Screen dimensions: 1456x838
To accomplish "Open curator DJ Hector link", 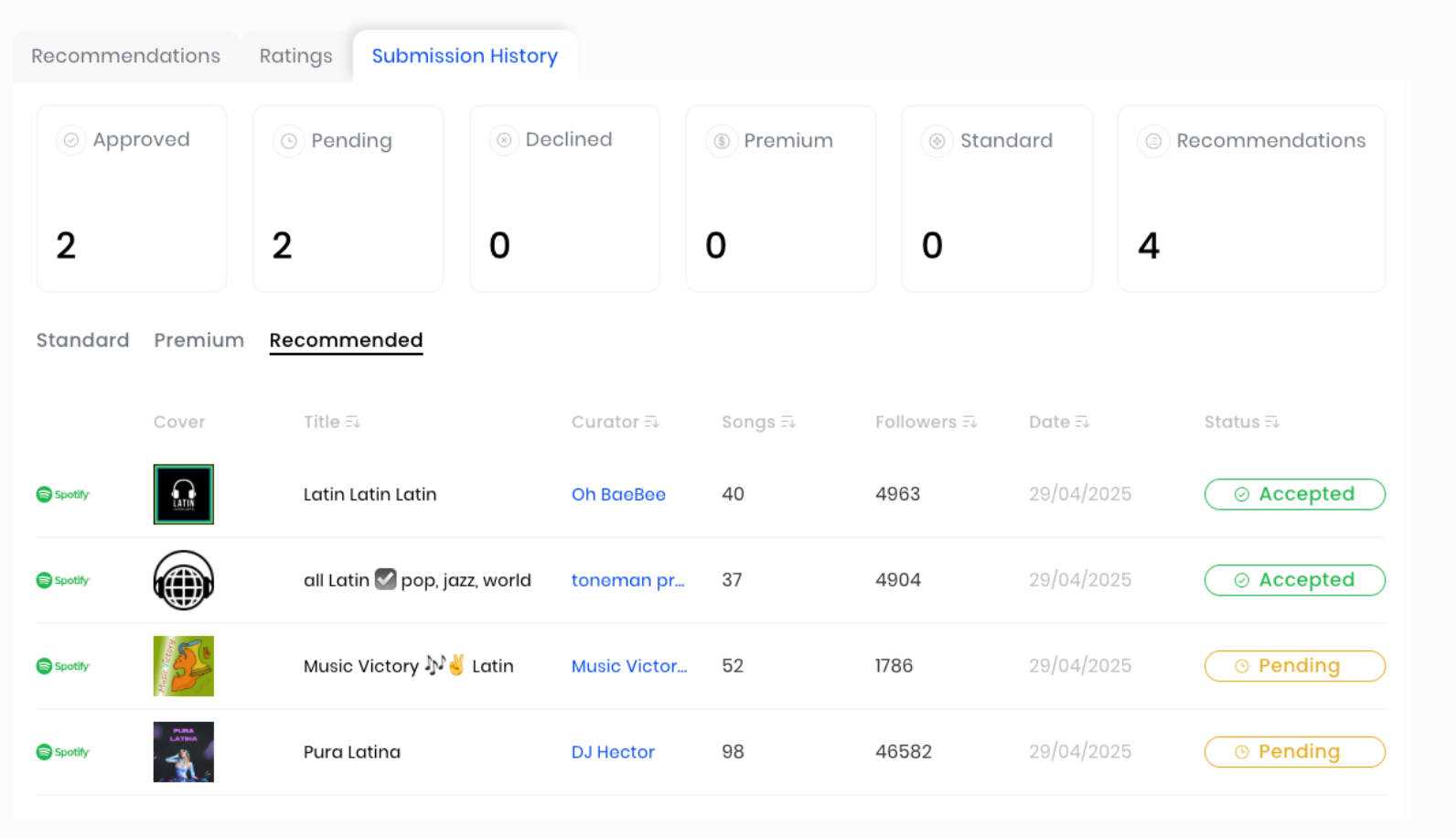I will (613, 752).
